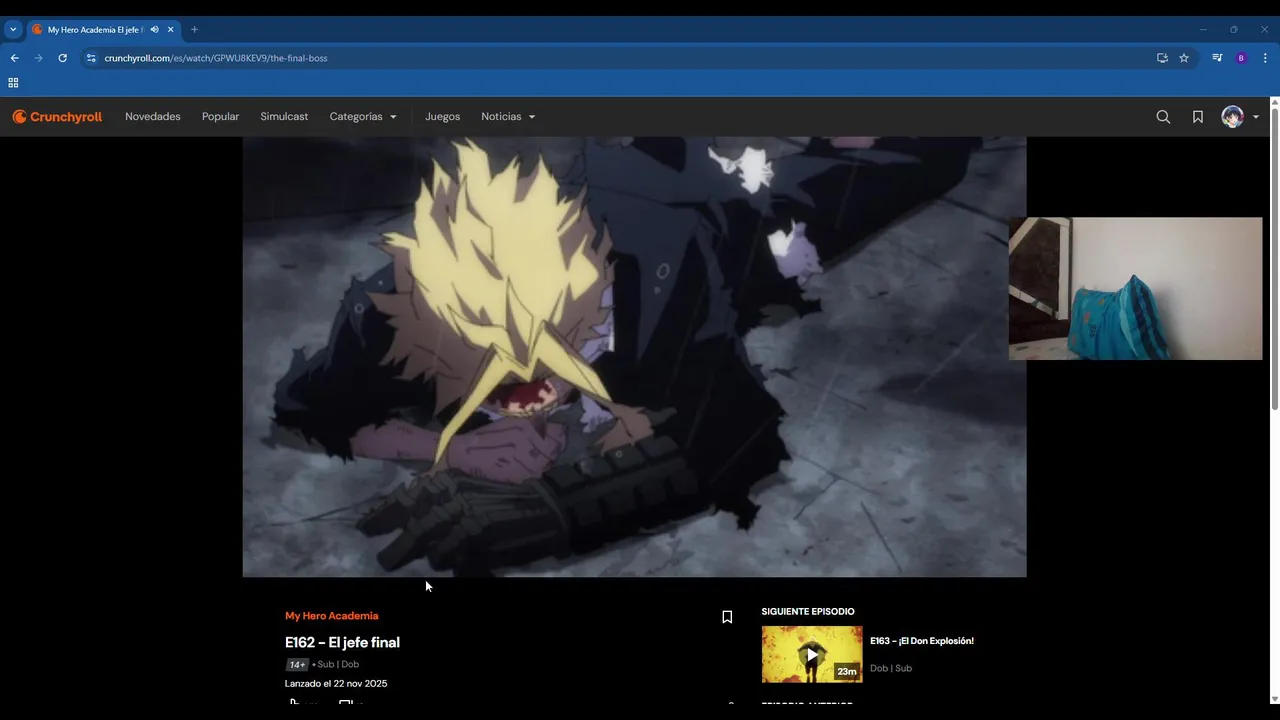Open the Popular menu item
1280x720 pixels.
point(220,117)
